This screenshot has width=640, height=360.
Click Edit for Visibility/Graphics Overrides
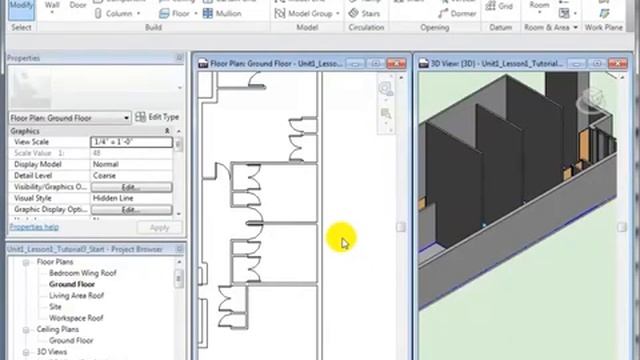(x=131, y=187)
